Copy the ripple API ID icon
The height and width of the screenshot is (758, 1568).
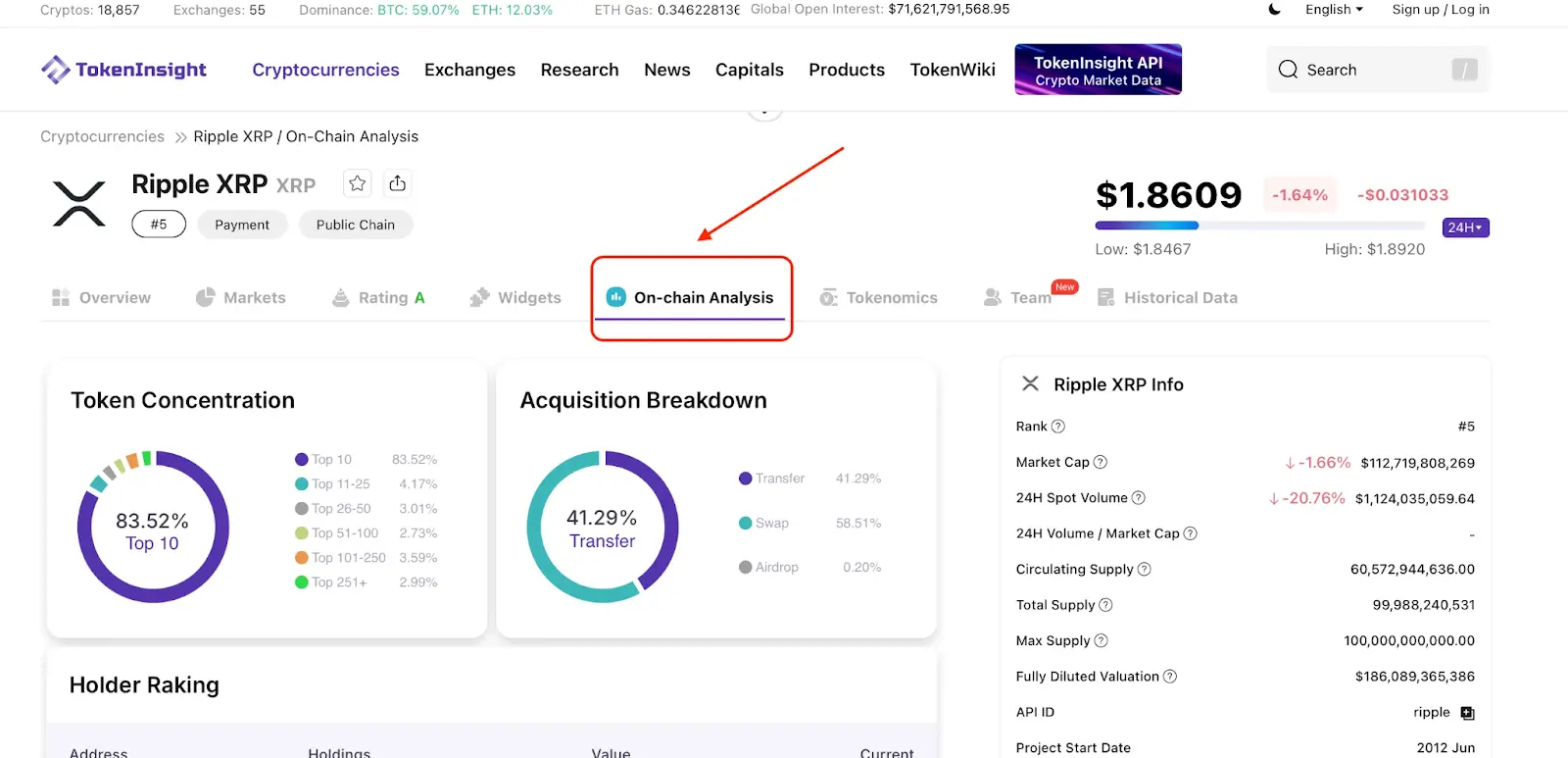pos(1467,713)
